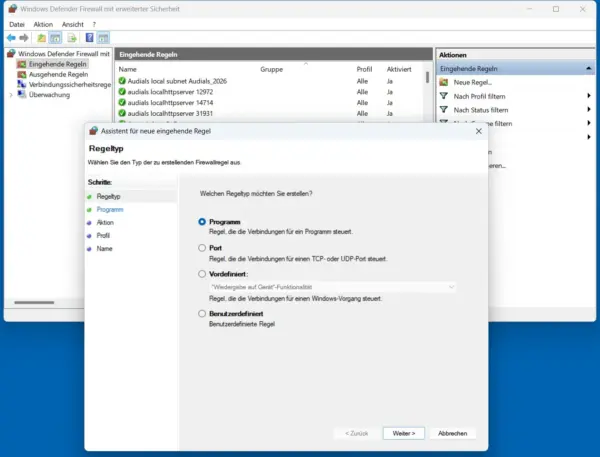Sort rules by the Gruppe column header
Image resolution: width=600 pixels, height=457 pixels.
[272, 69]
